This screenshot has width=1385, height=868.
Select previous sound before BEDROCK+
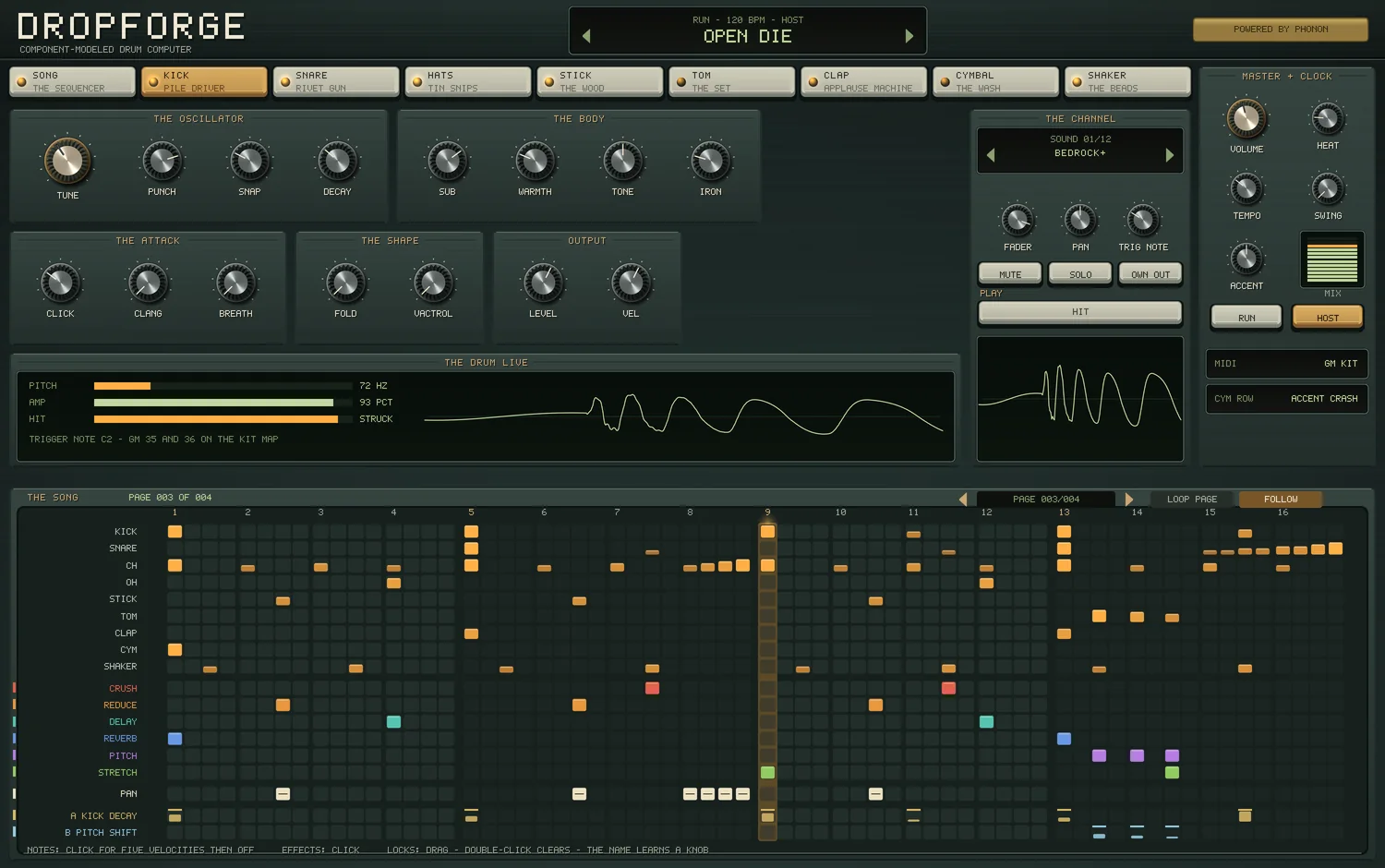pos(991,154)
